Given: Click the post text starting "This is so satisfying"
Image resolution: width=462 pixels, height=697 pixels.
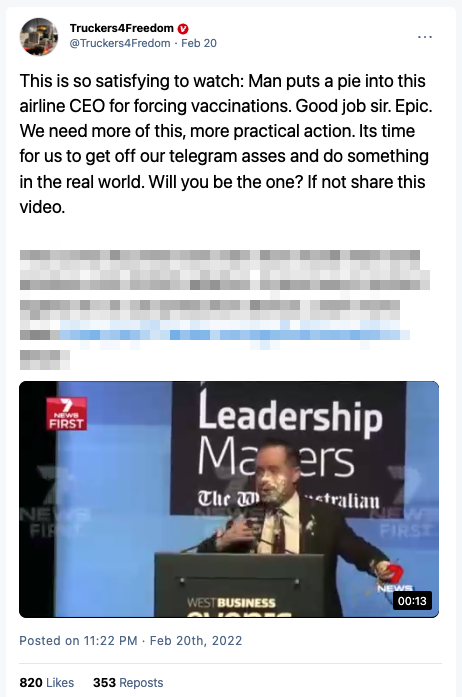Looking at the screenshot, I should click(226, 144).
